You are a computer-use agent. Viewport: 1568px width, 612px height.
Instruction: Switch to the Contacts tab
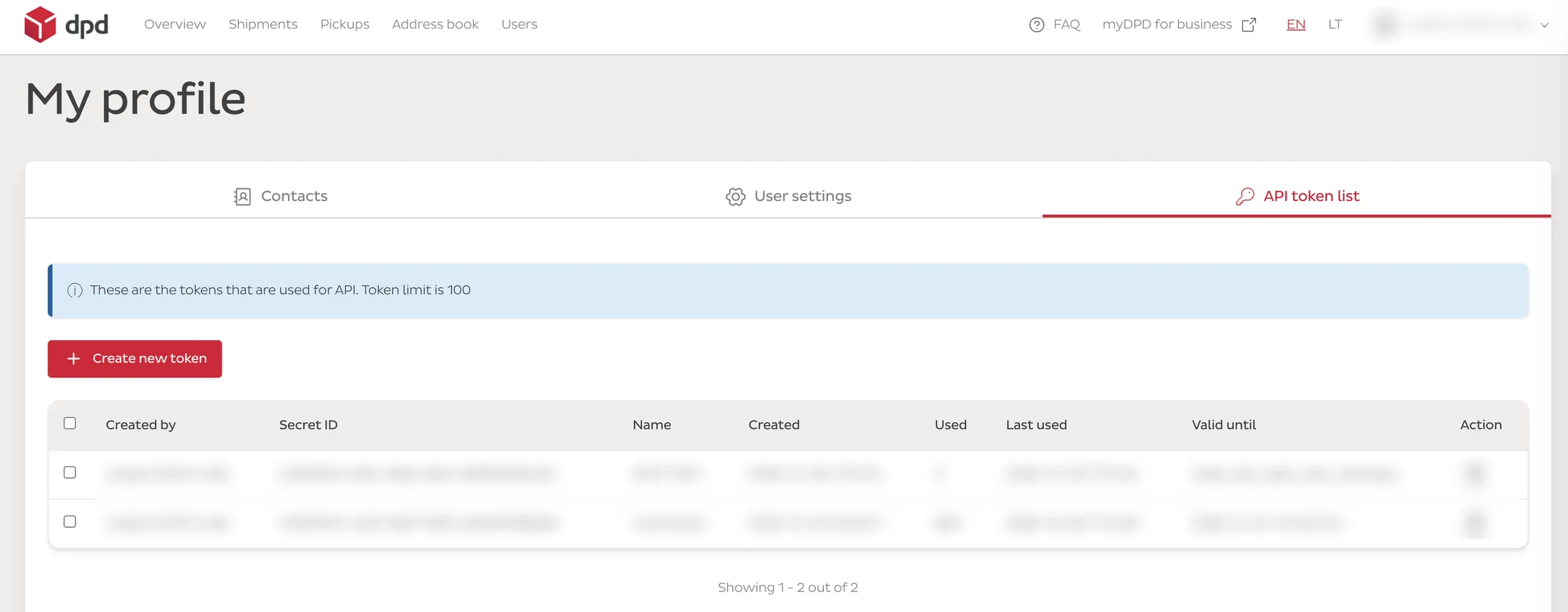tap(280, 196)
